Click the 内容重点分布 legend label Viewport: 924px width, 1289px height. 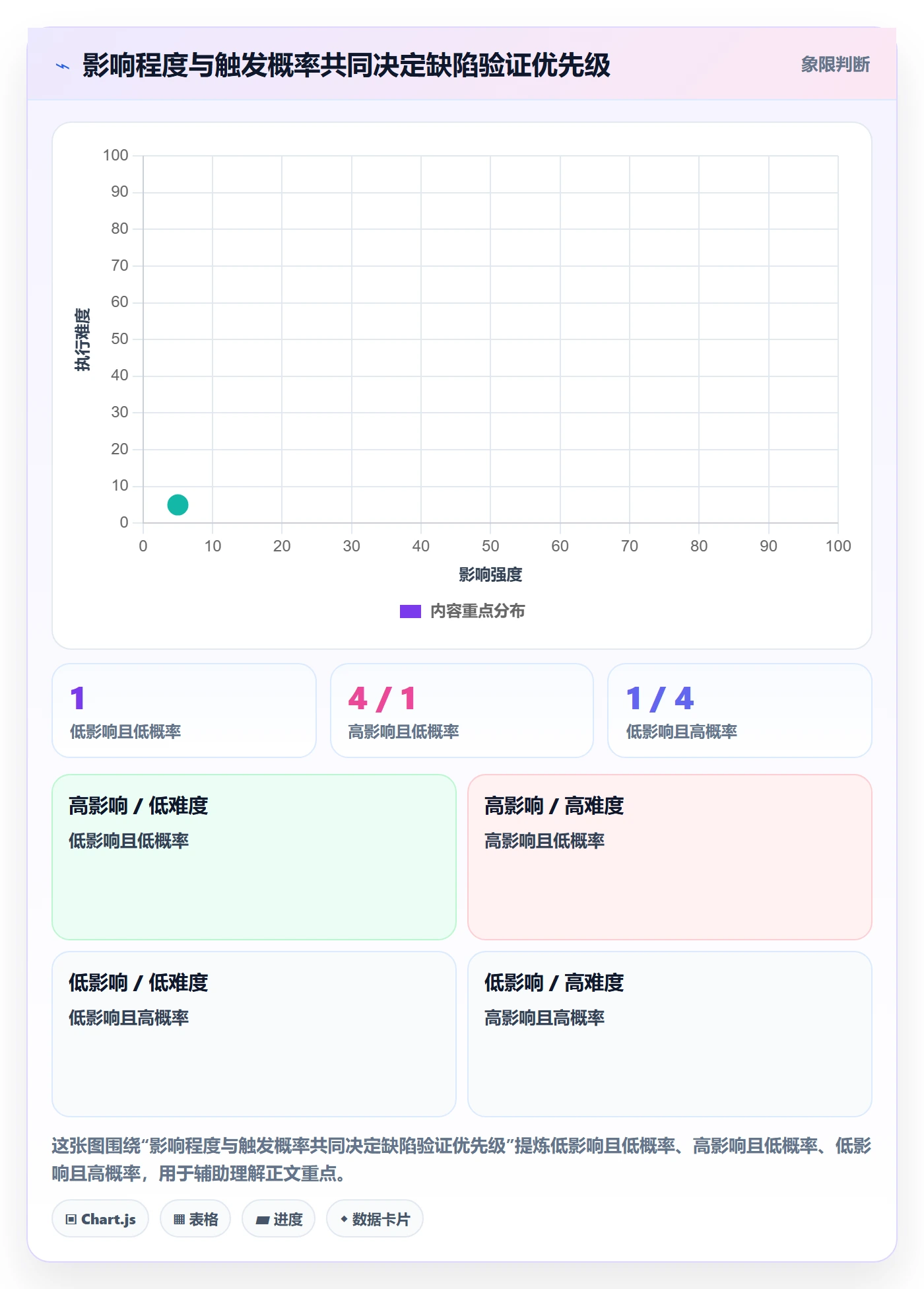tap(477, 611)
